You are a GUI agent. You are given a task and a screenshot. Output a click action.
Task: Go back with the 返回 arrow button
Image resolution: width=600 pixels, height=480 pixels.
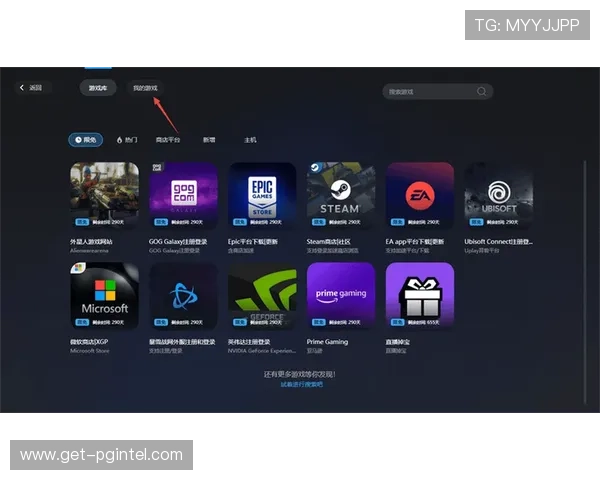click(x=31, y=88)
